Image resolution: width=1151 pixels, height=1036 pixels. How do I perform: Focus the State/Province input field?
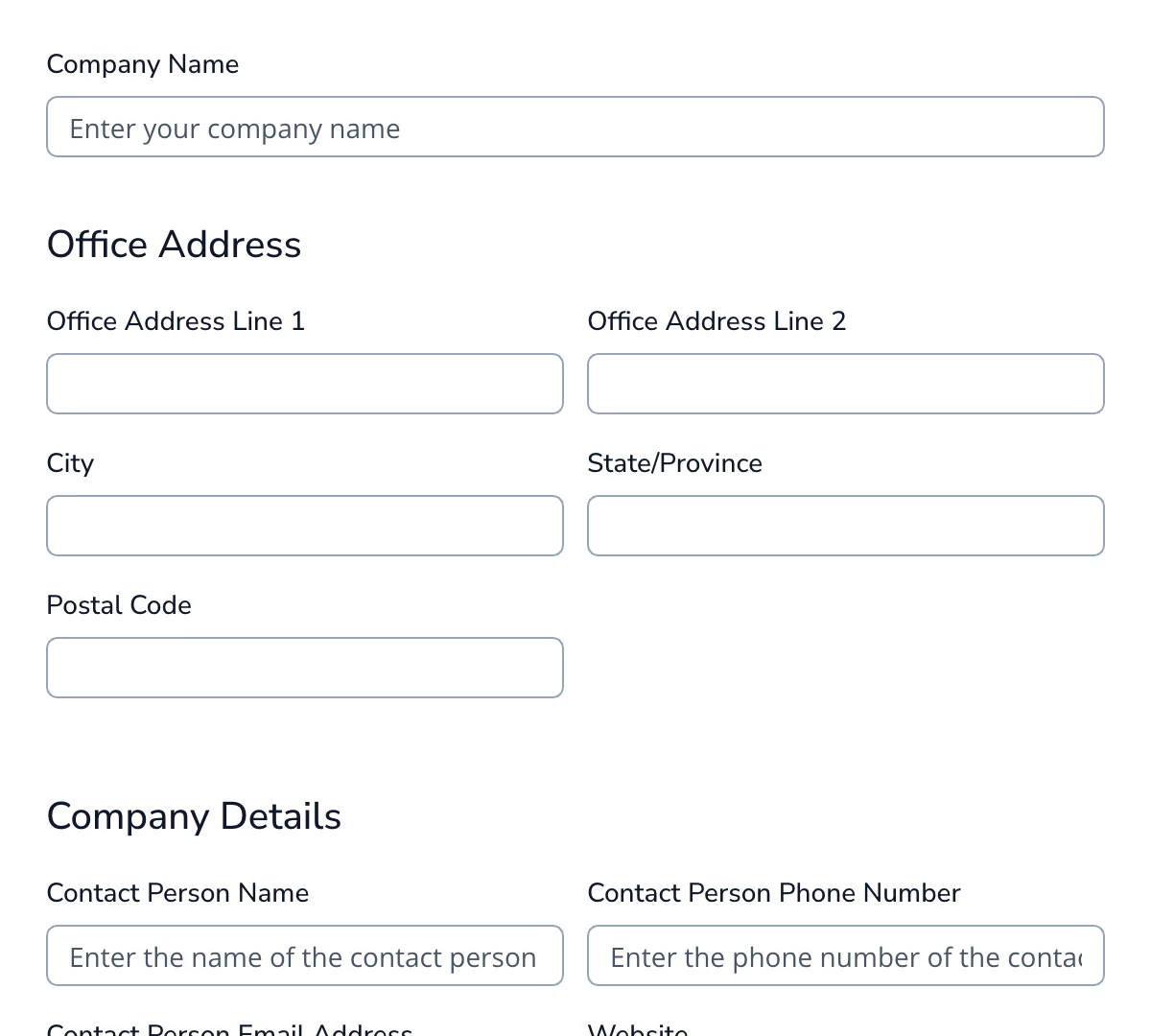click(x=845, y=526)
